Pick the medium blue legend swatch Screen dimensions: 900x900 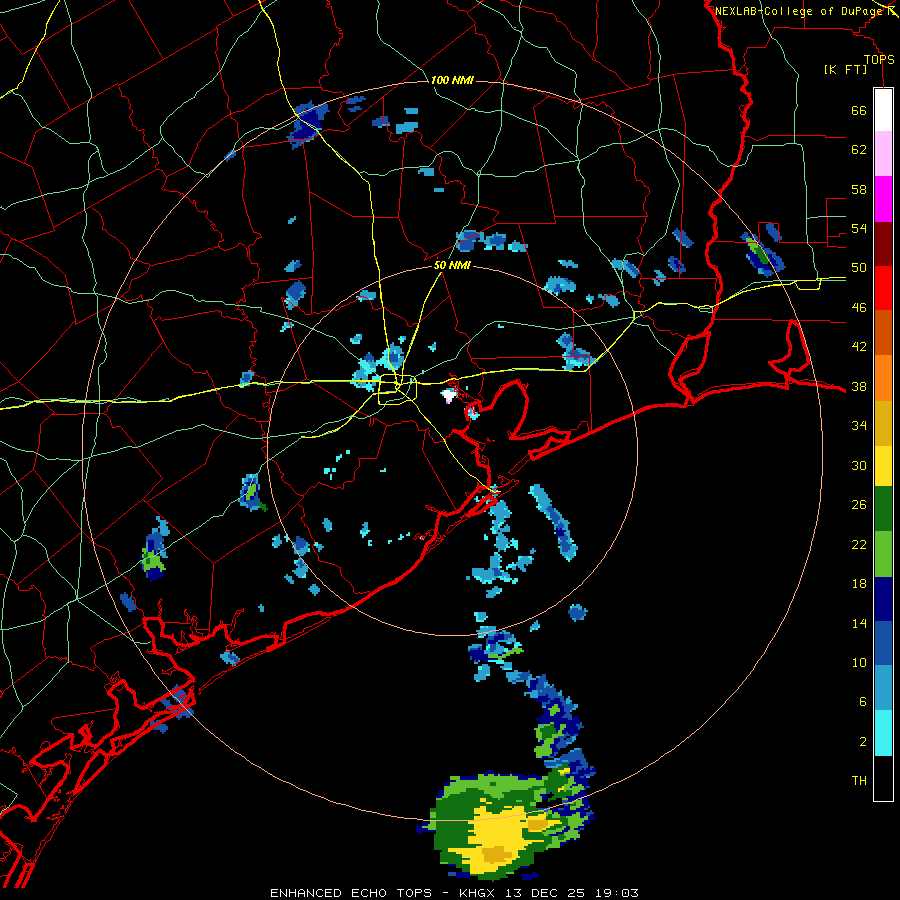tap(883, 643)
